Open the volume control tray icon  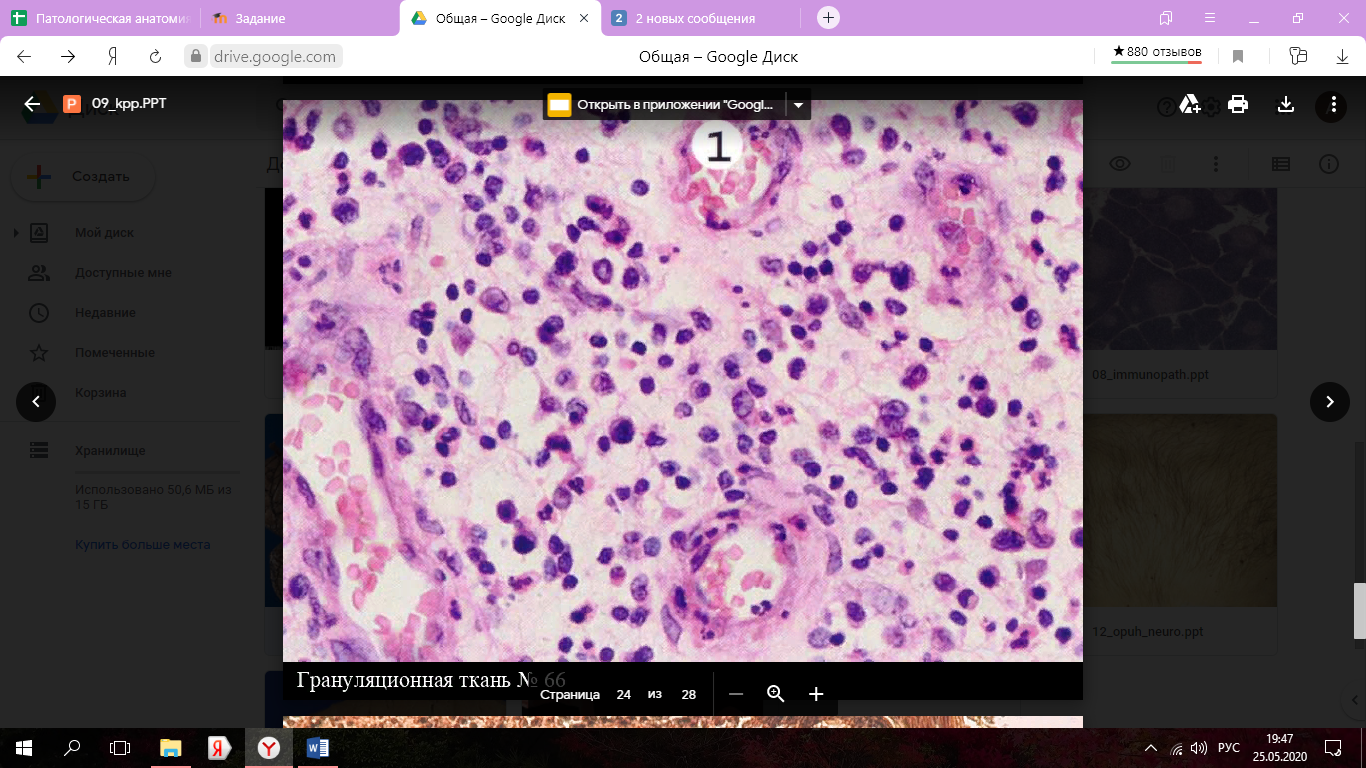1199,748
